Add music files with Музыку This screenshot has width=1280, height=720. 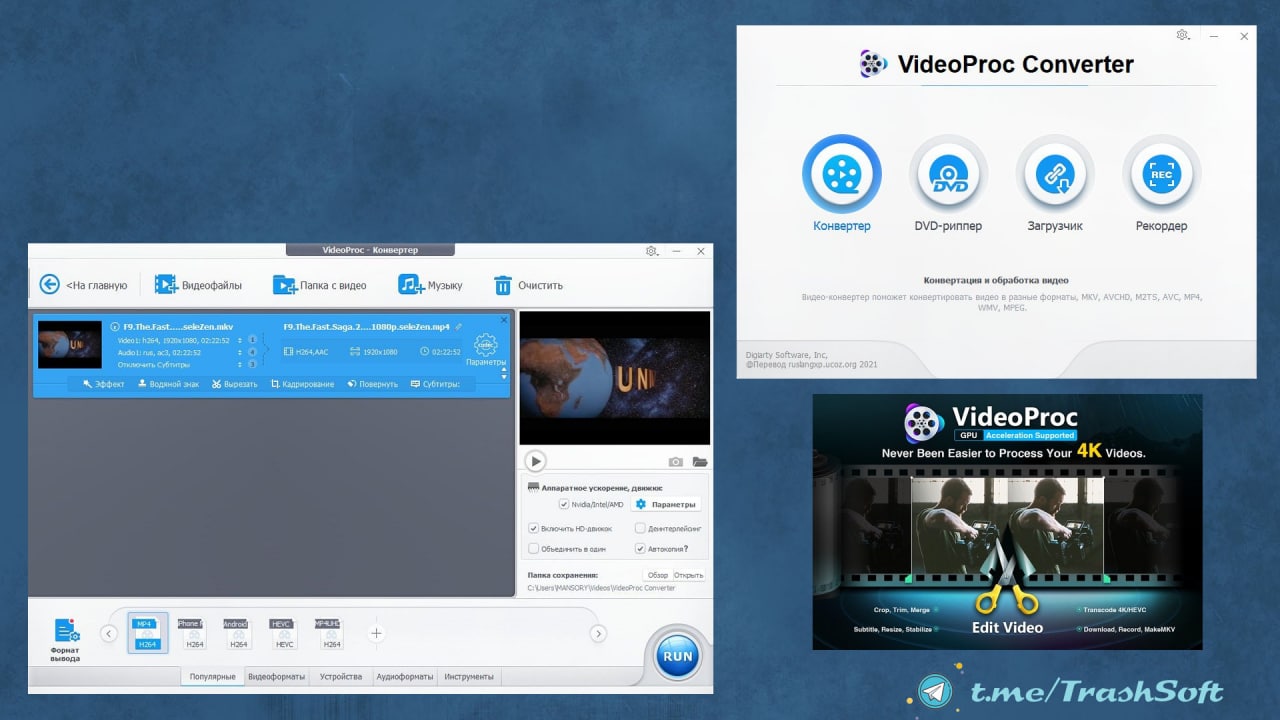(x=431, y=285)
